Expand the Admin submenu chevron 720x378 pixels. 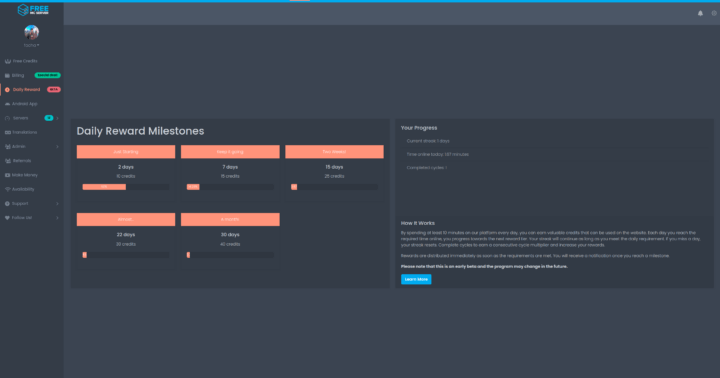[57, 147]
